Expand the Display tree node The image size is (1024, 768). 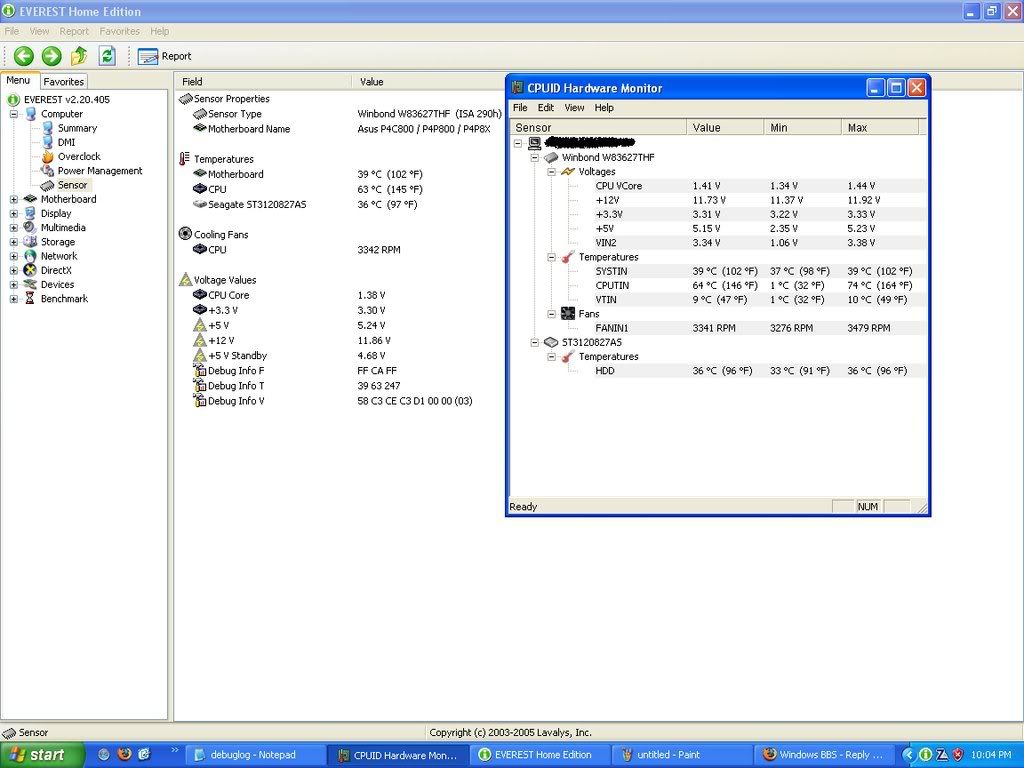coord(14,214)
